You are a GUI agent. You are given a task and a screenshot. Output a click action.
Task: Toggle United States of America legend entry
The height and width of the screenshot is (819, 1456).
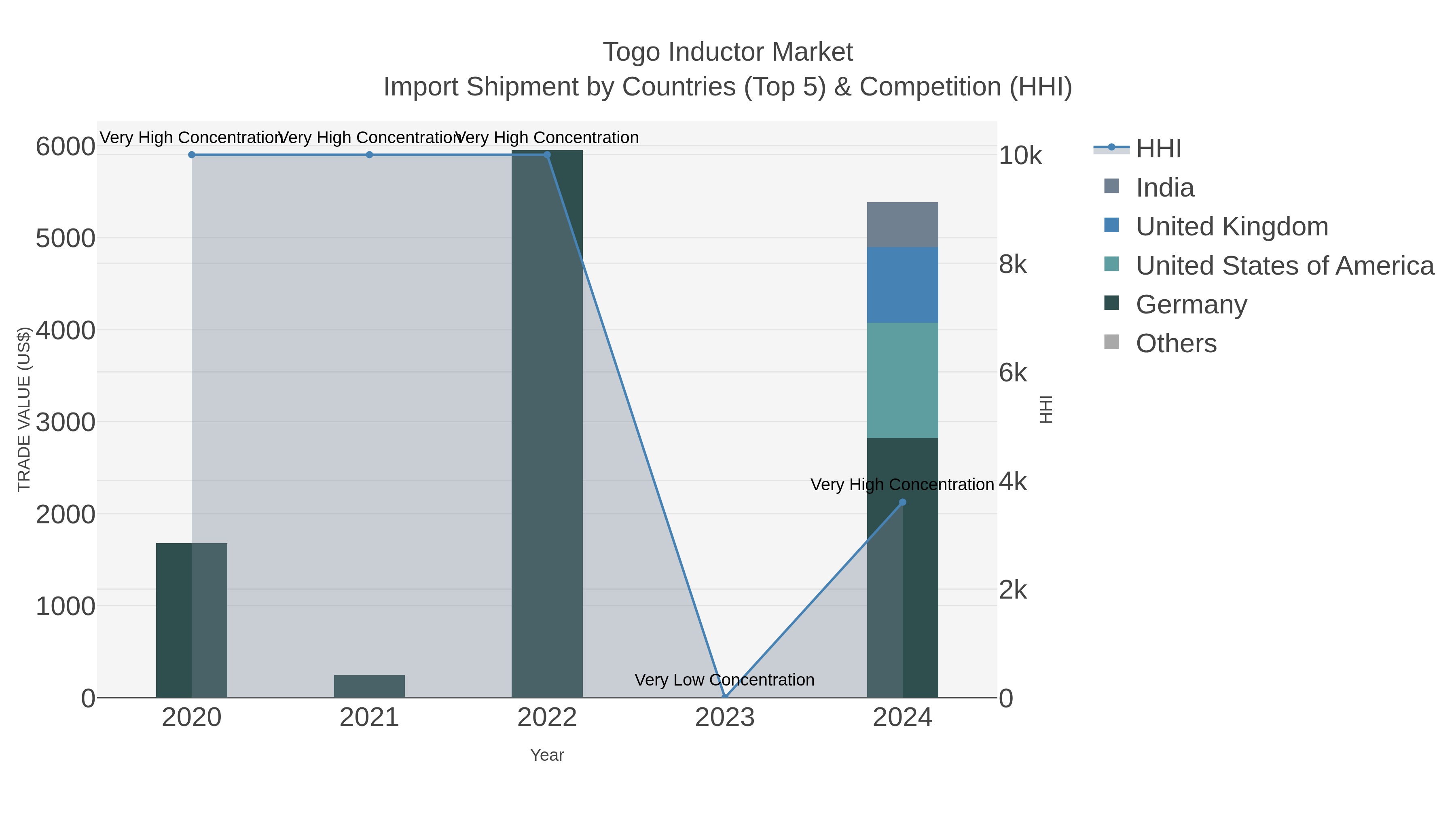click(1269, 266)
